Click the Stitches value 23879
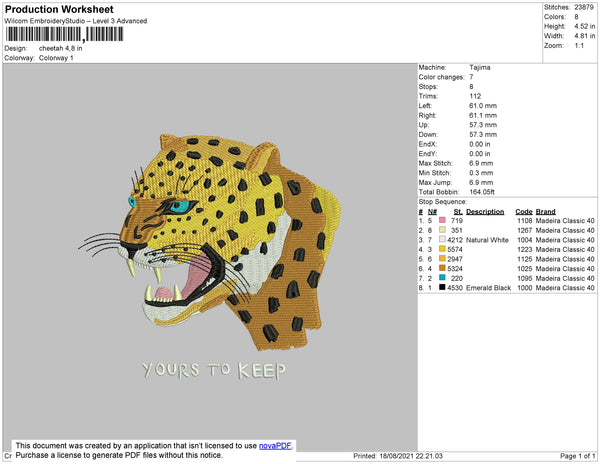Image resolution: width=600 pixels, height=464 pixels. [584, 7]
